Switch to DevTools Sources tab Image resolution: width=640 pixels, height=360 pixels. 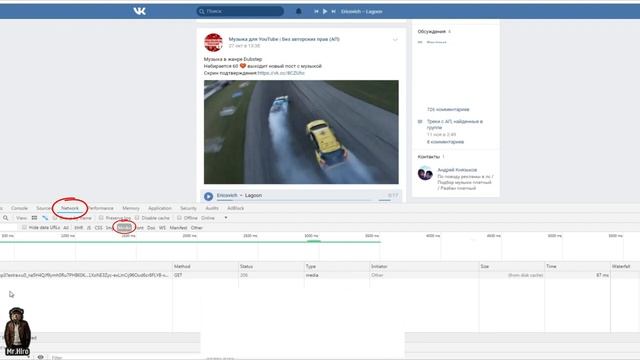pos(44,208)
